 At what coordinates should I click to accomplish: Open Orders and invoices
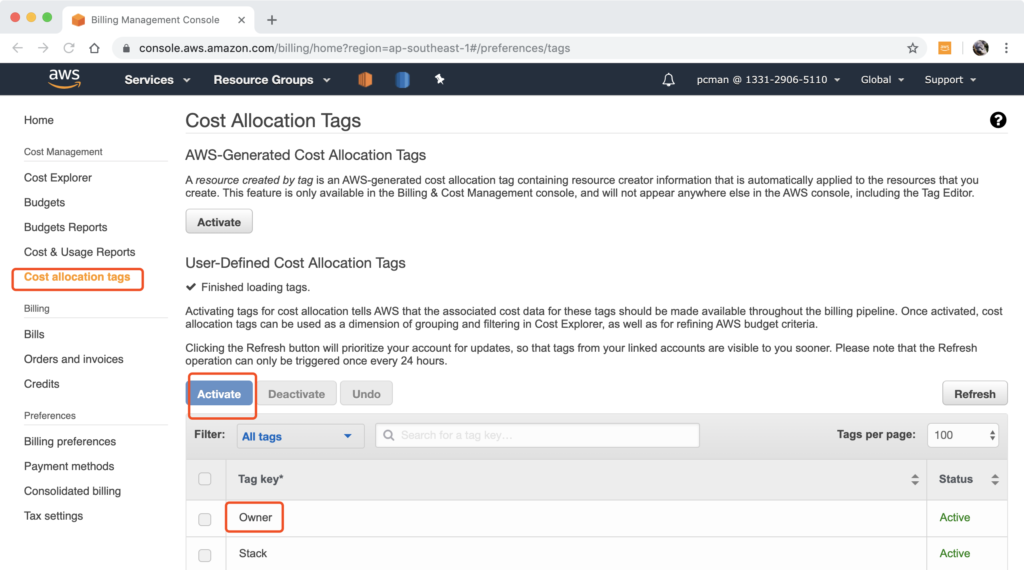click(73, 359)
